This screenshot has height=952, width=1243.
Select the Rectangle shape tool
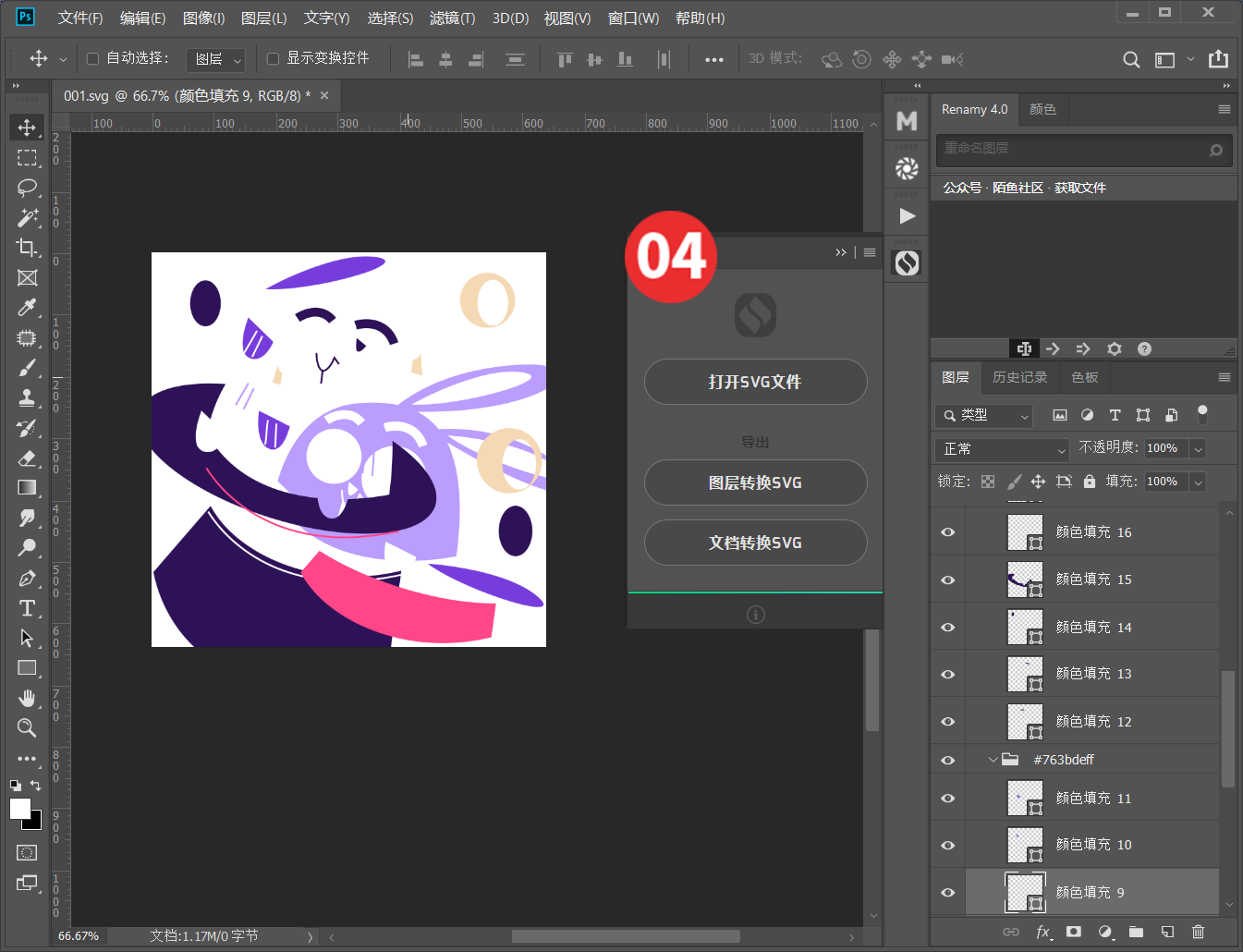coord(27,667)
